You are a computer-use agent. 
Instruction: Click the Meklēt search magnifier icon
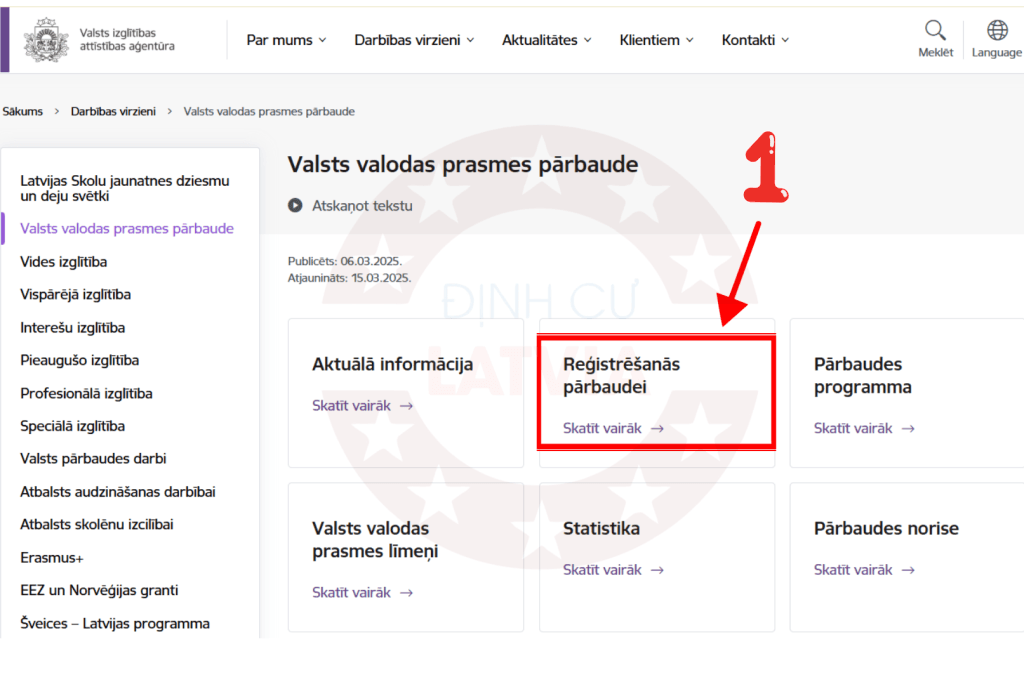click(935, 30)
